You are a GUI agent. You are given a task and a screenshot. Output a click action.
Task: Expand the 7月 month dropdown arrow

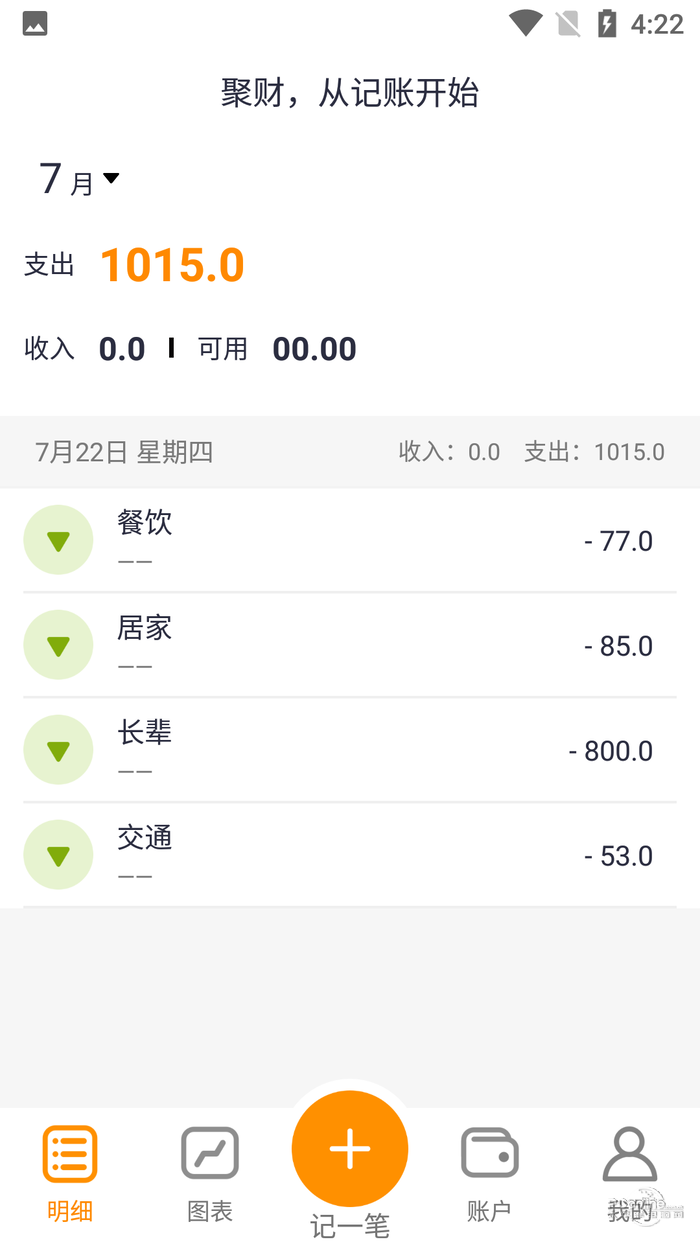(x=111, y=179)
